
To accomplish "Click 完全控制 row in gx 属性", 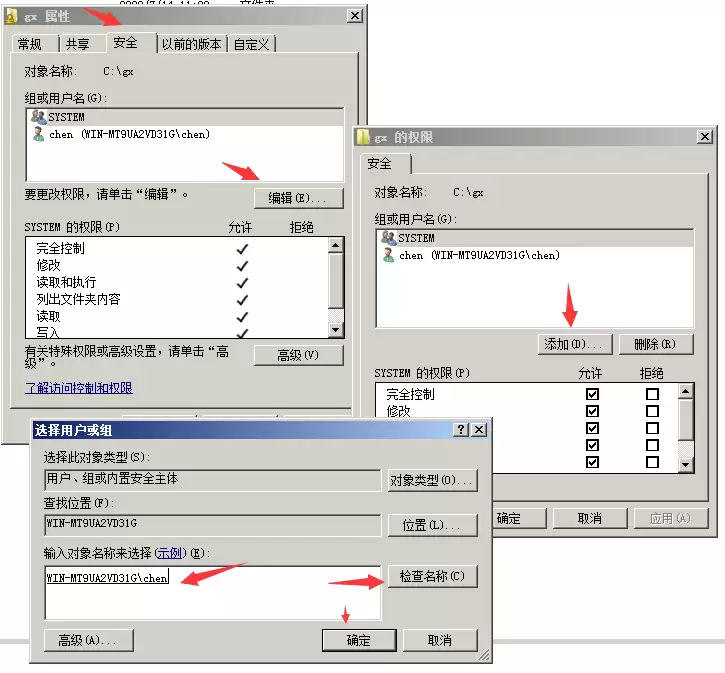I will tap(177, 248).
